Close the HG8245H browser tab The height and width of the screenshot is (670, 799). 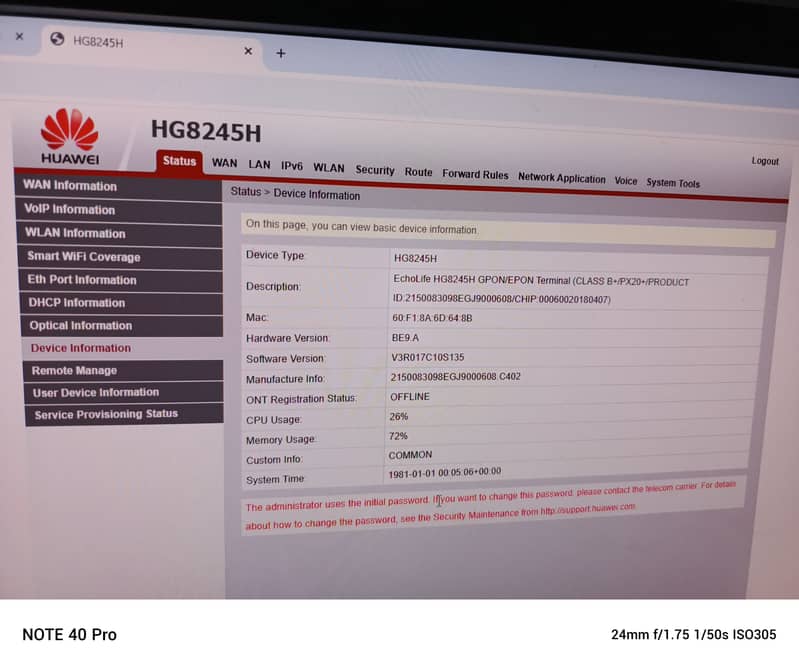(x=248, y=51)
